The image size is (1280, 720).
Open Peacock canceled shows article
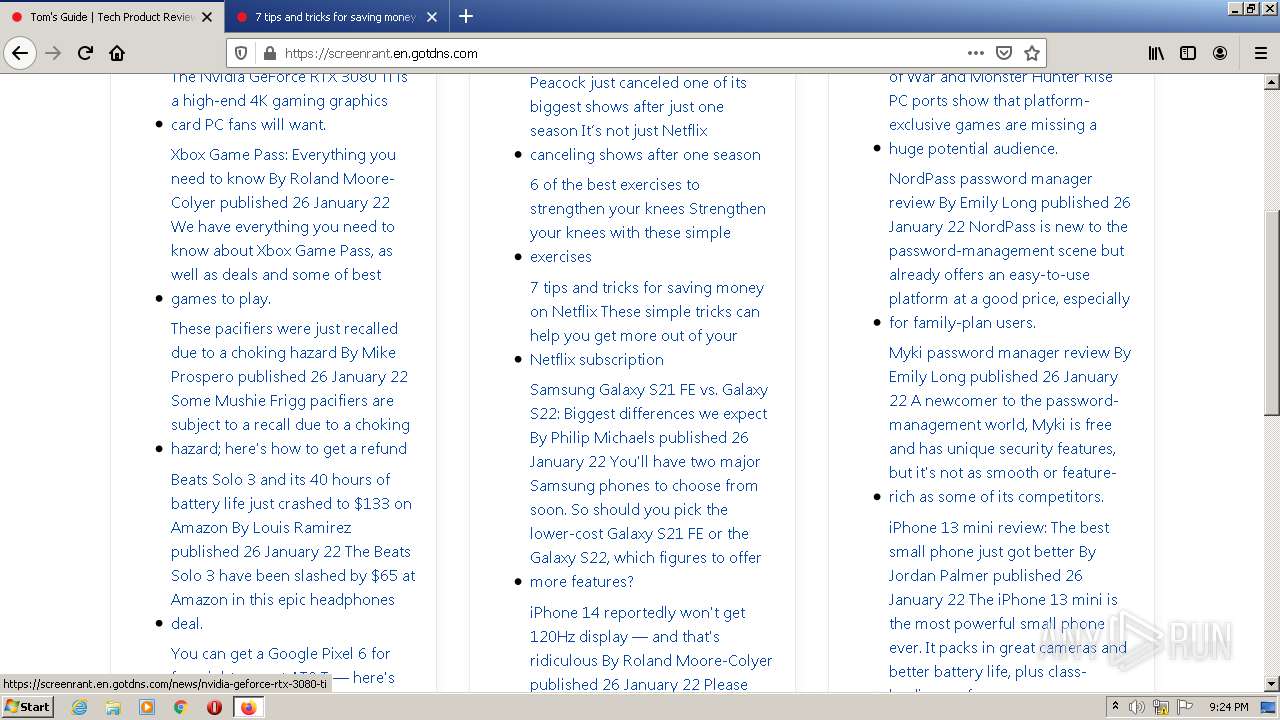pyautogui.click(x=645, y=118)
